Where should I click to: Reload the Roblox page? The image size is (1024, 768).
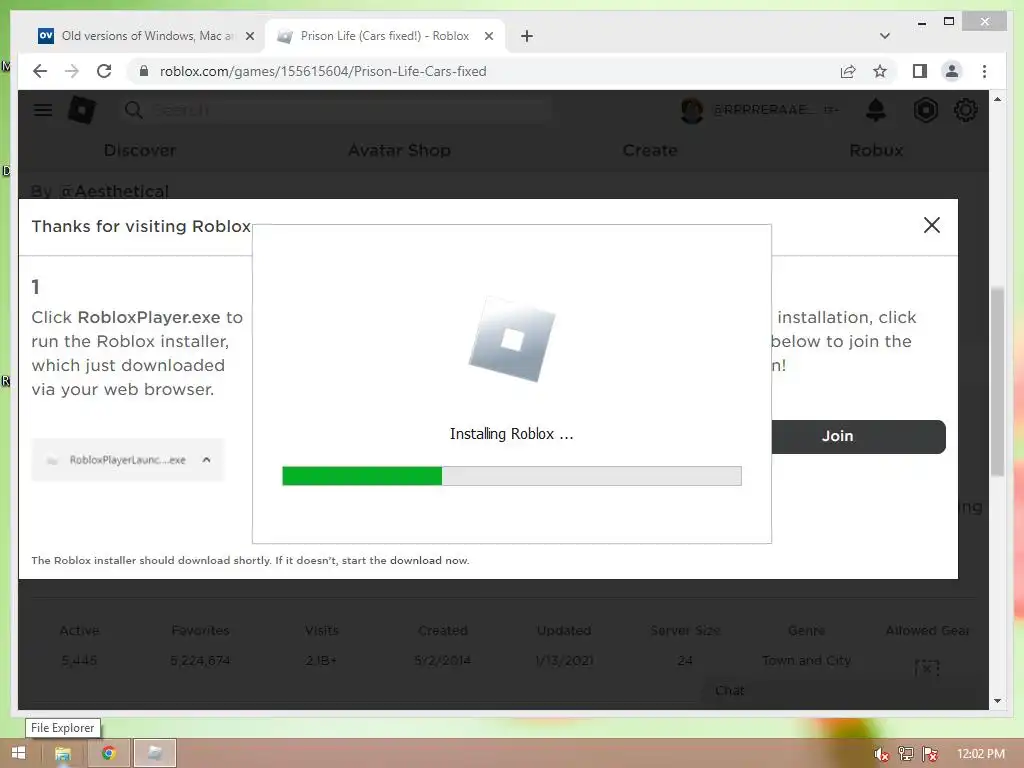[104, 71]
